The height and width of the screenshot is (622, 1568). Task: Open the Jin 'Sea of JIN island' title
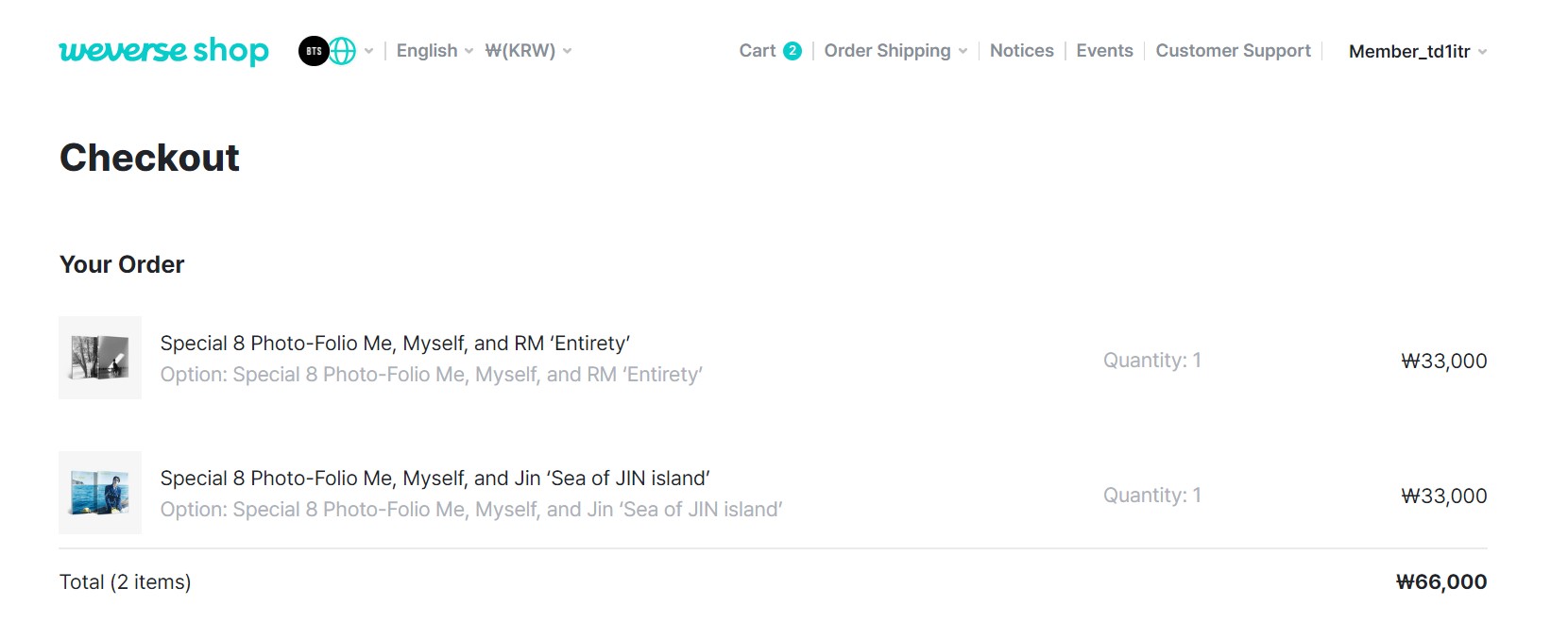click(x=435, y=479)
